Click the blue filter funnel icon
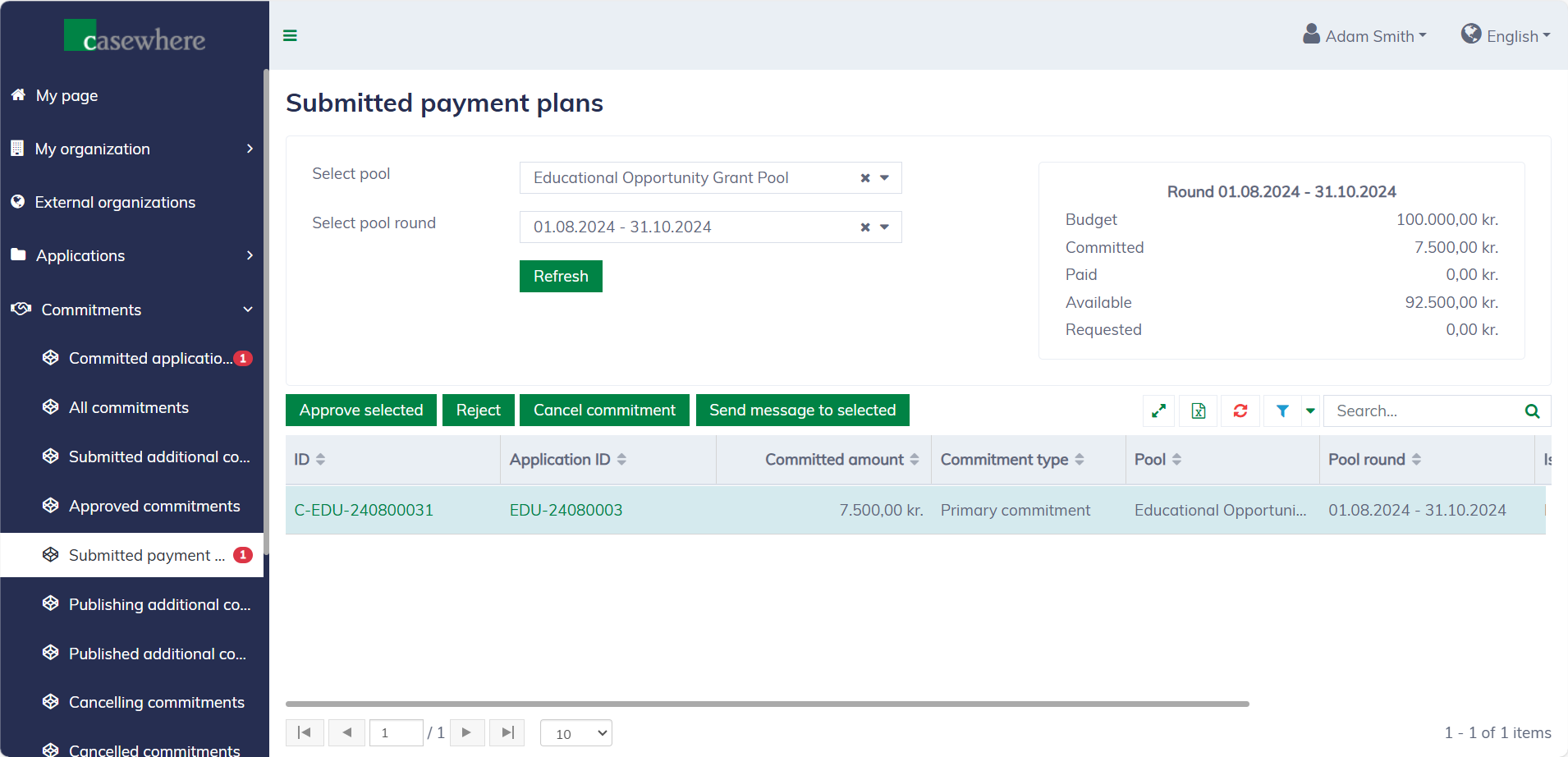 [x=1281, y=411]
